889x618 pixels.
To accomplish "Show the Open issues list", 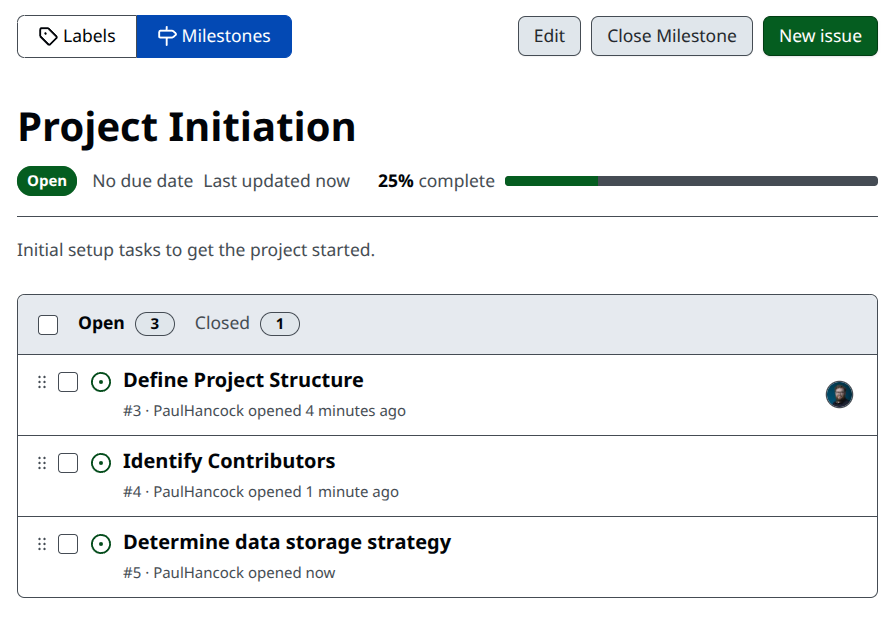I will (x=125, y=323).
